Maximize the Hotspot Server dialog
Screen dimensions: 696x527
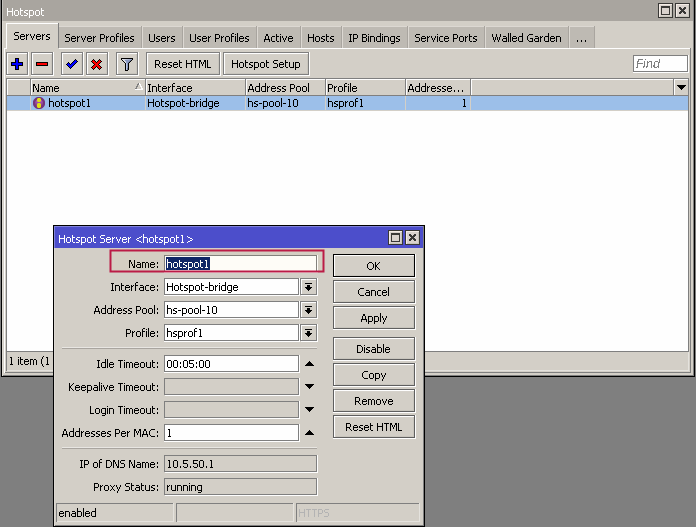pyautogui.click(x=395, y=238)
